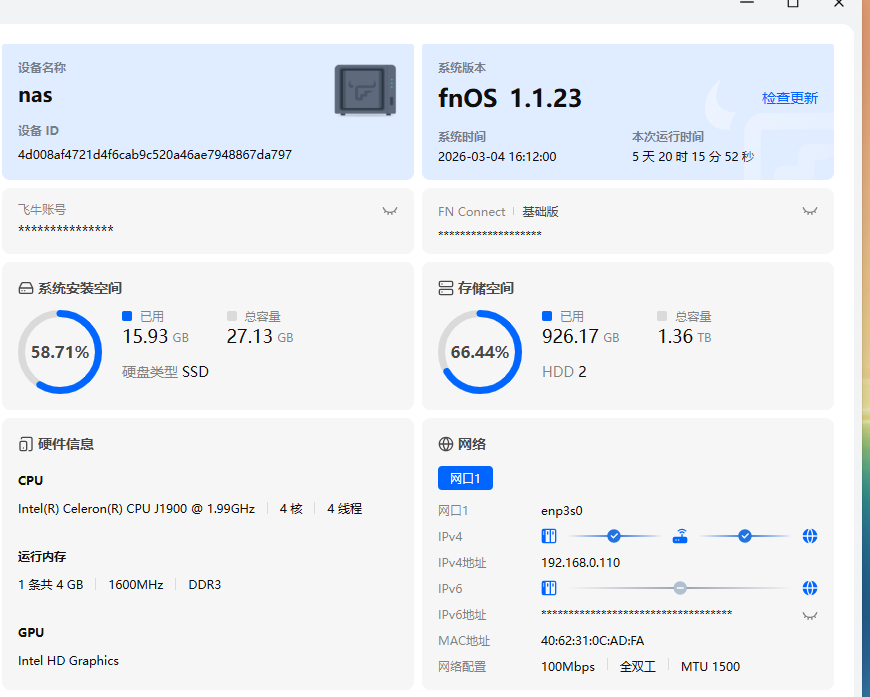Unmask the hidden IPv6地址 value
870x697 pixels.
pos(810,615)
